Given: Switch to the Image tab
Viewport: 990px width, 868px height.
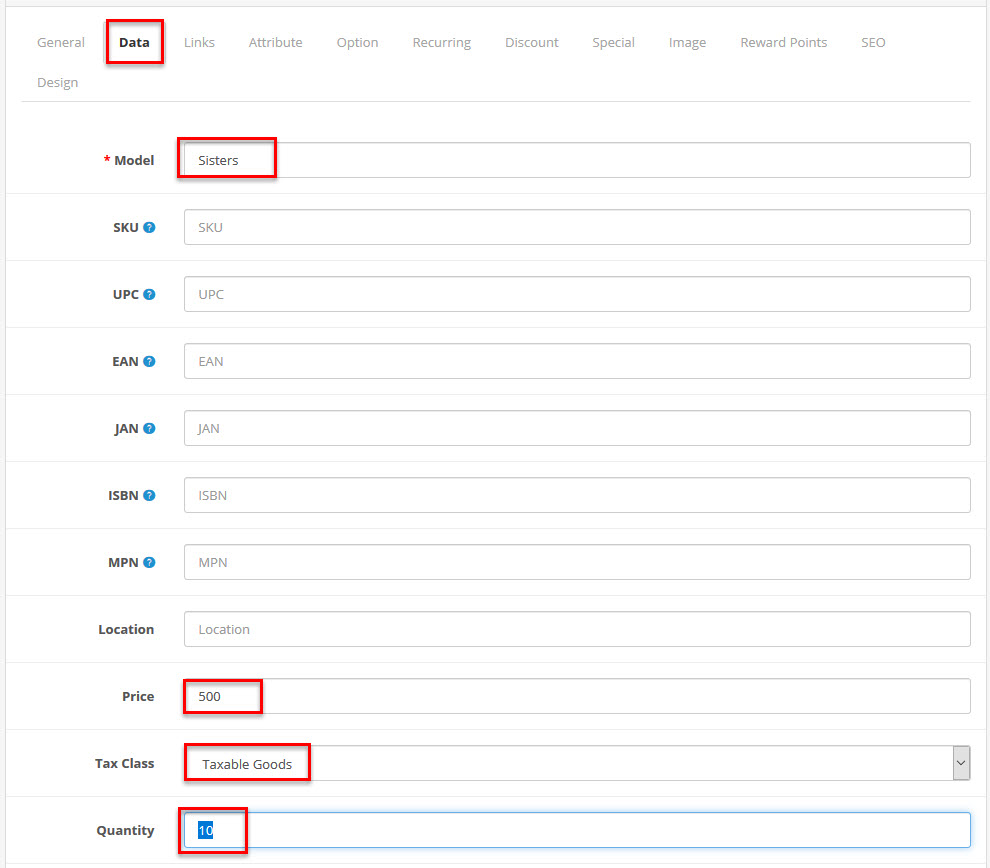Looking at the screenshot, I should coord(687,42).
